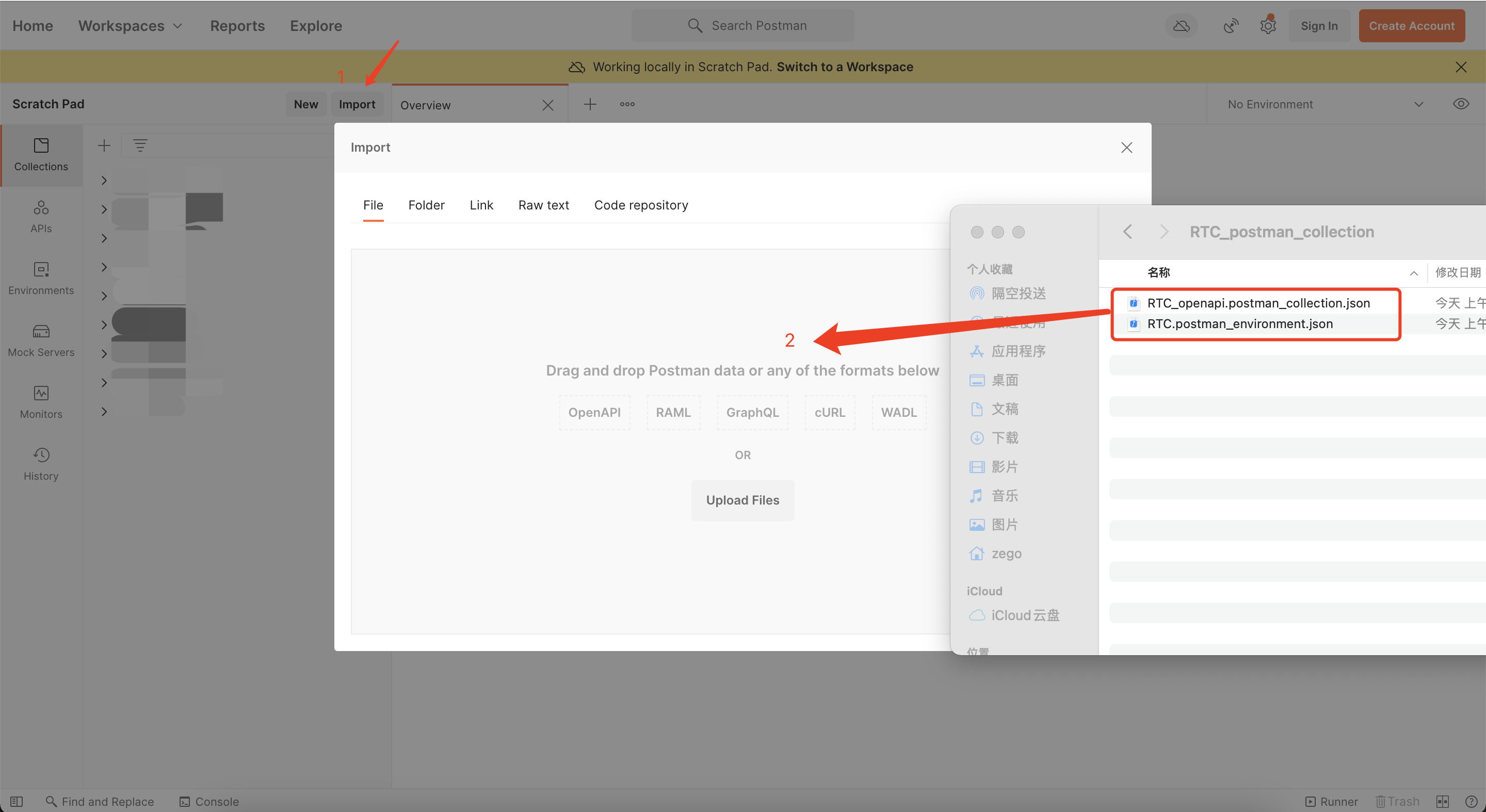1486x812 pixels.
Task: Click the Console icon at bottom
Action: pos(185,800)
